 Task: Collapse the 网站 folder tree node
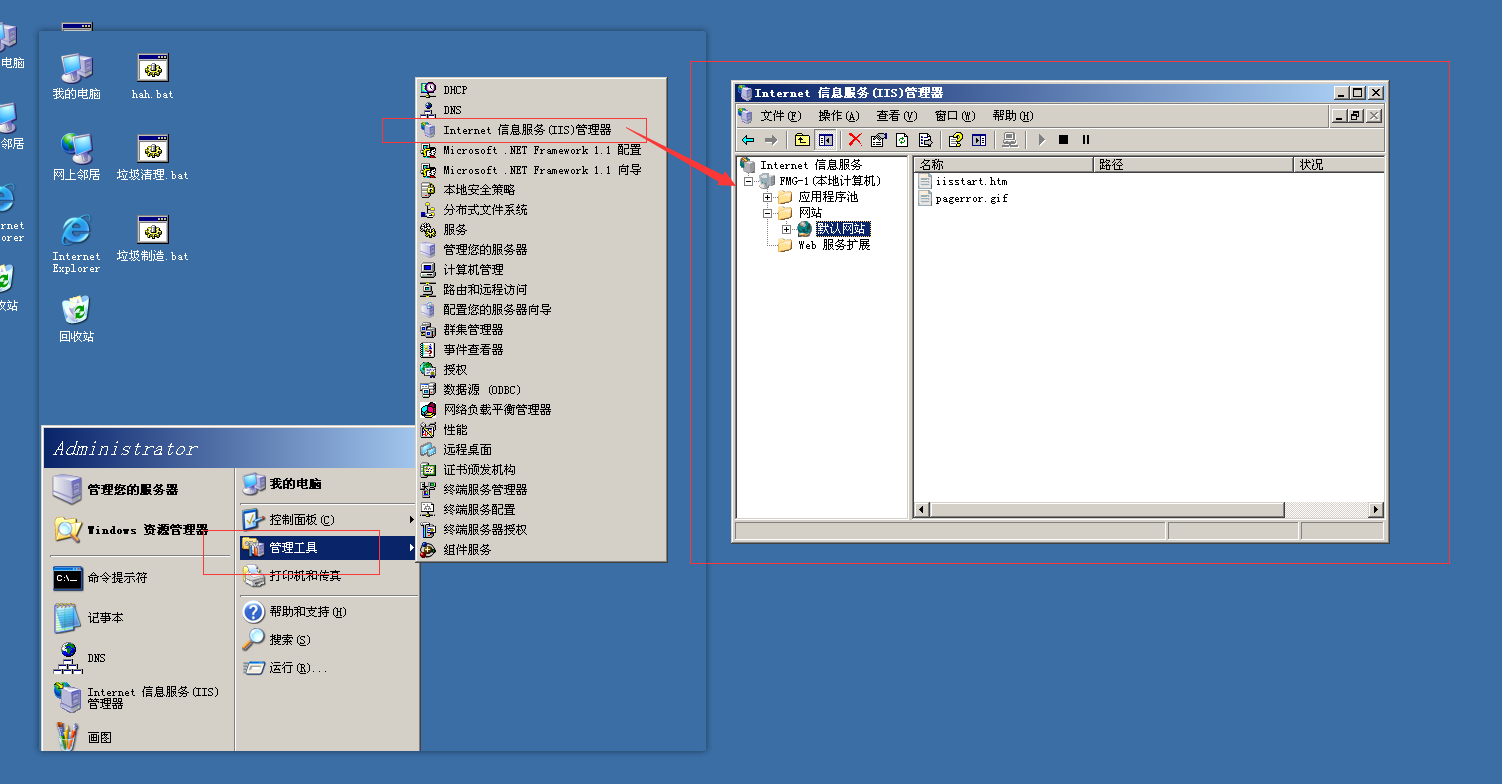point(767,213)
